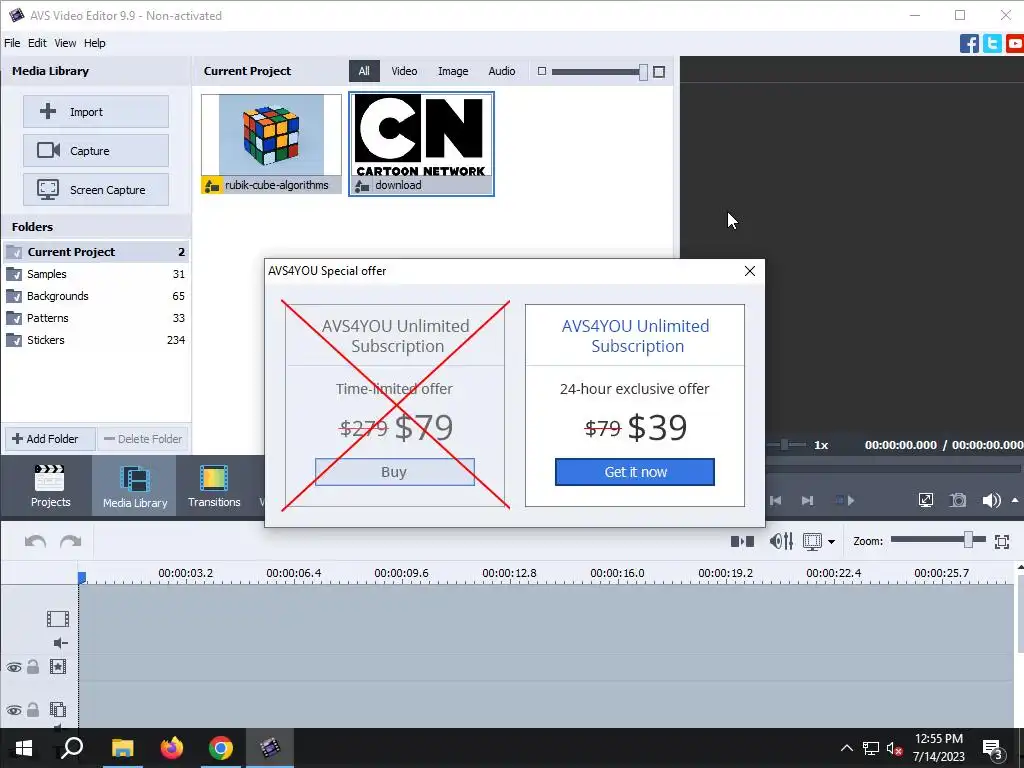Click the timeline playhead marker
Viewport: 1024px width, 768px height.
82,577
